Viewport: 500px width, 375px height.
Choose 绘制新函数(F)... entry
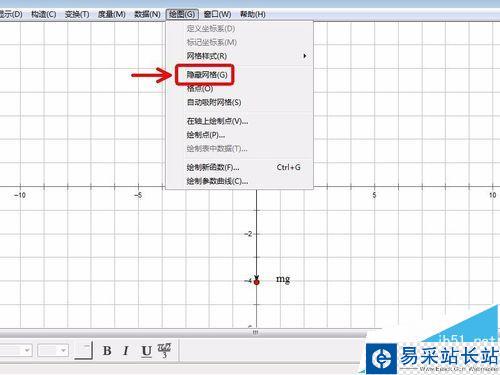click(x=239, y=167)
